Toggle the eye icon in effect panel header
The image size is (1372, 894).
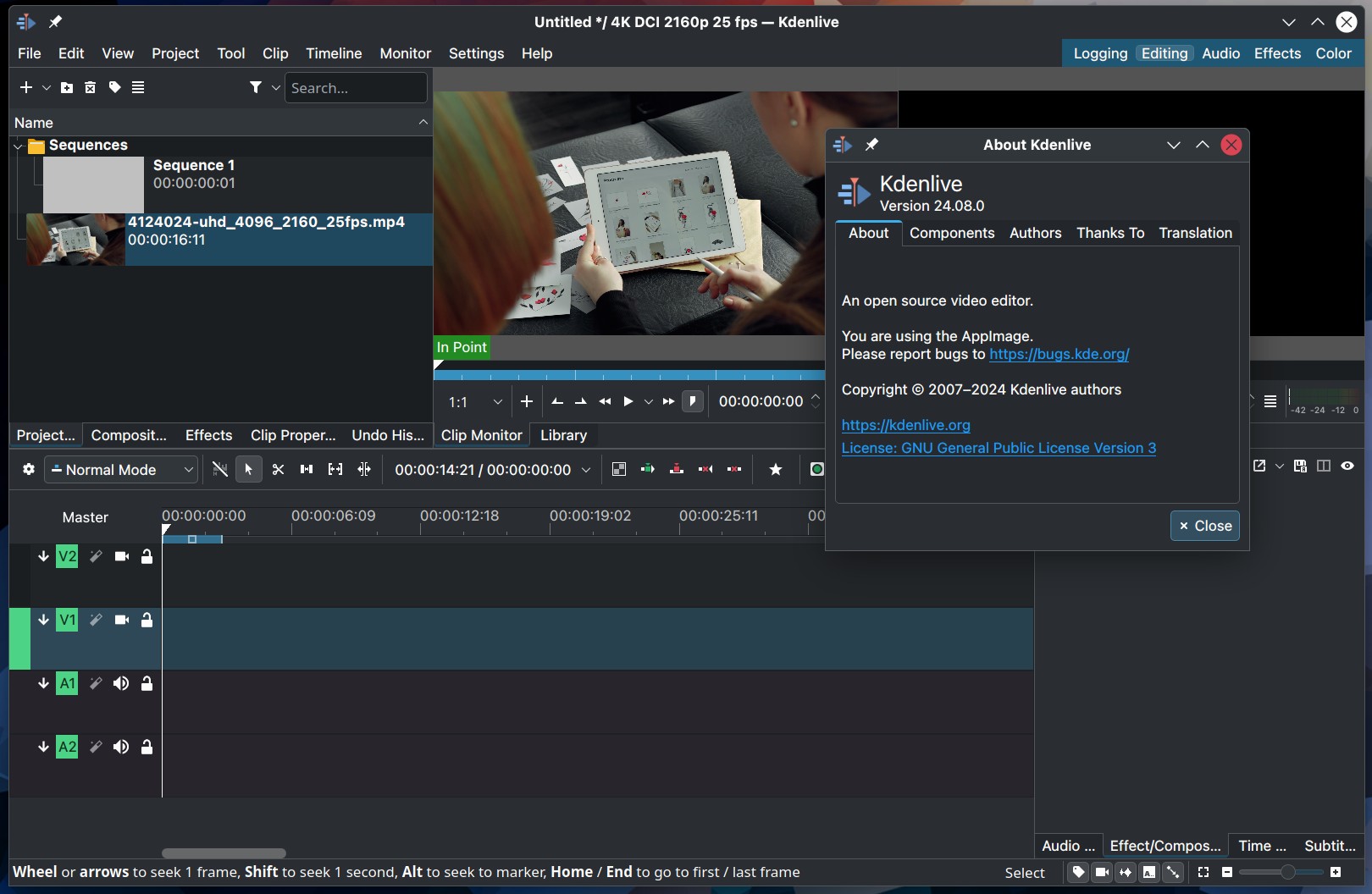1347,466
